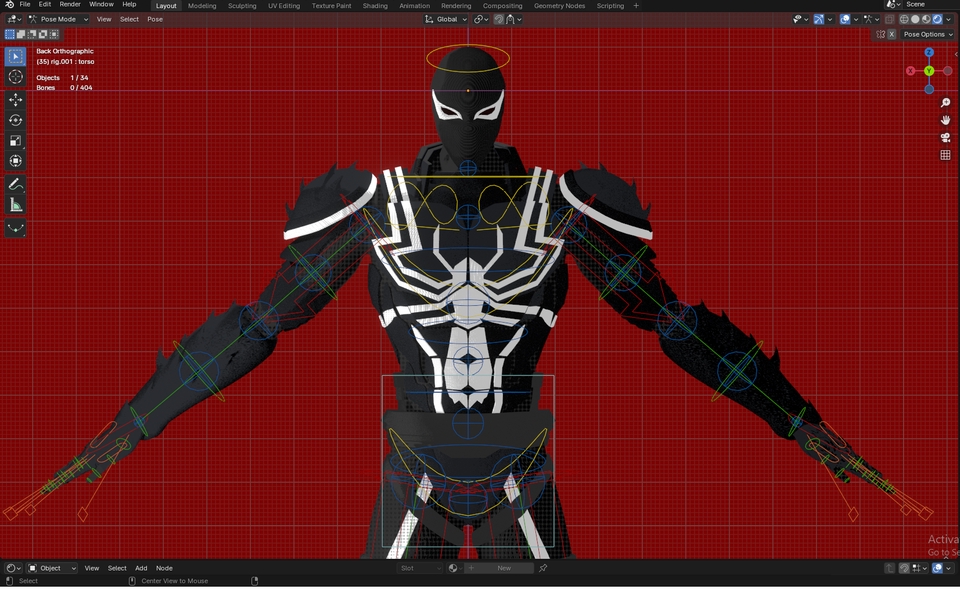Open the Global transform orientation dropdown

pos(444,19)
